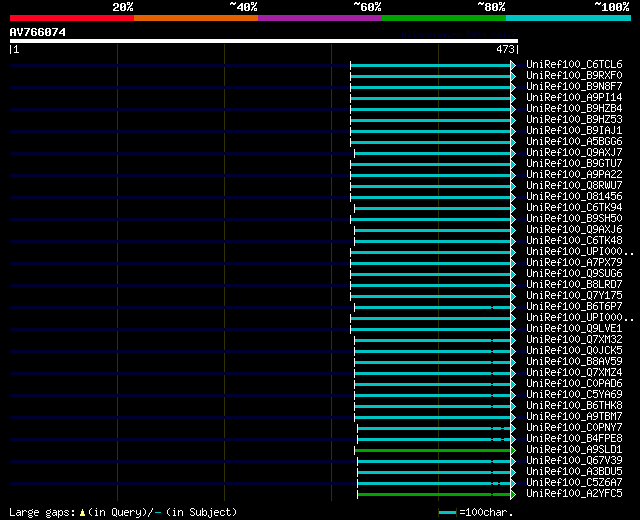
Task: Click the =100char. scale legend text
Action: coord(486,512)
